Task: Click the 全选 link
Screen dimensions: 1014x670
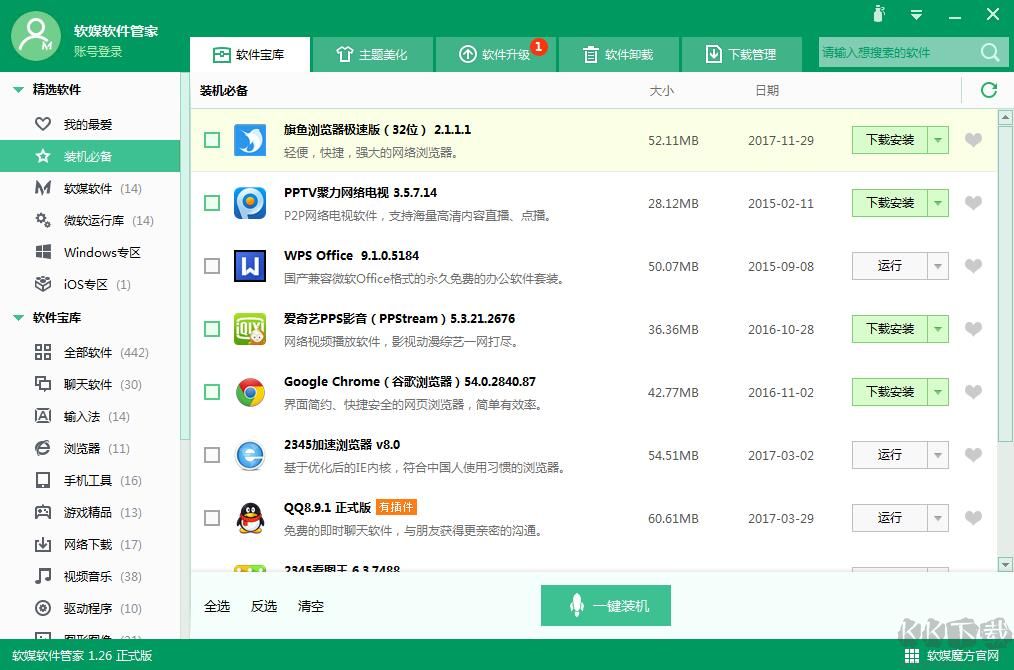Action: [x=217, y=606]
